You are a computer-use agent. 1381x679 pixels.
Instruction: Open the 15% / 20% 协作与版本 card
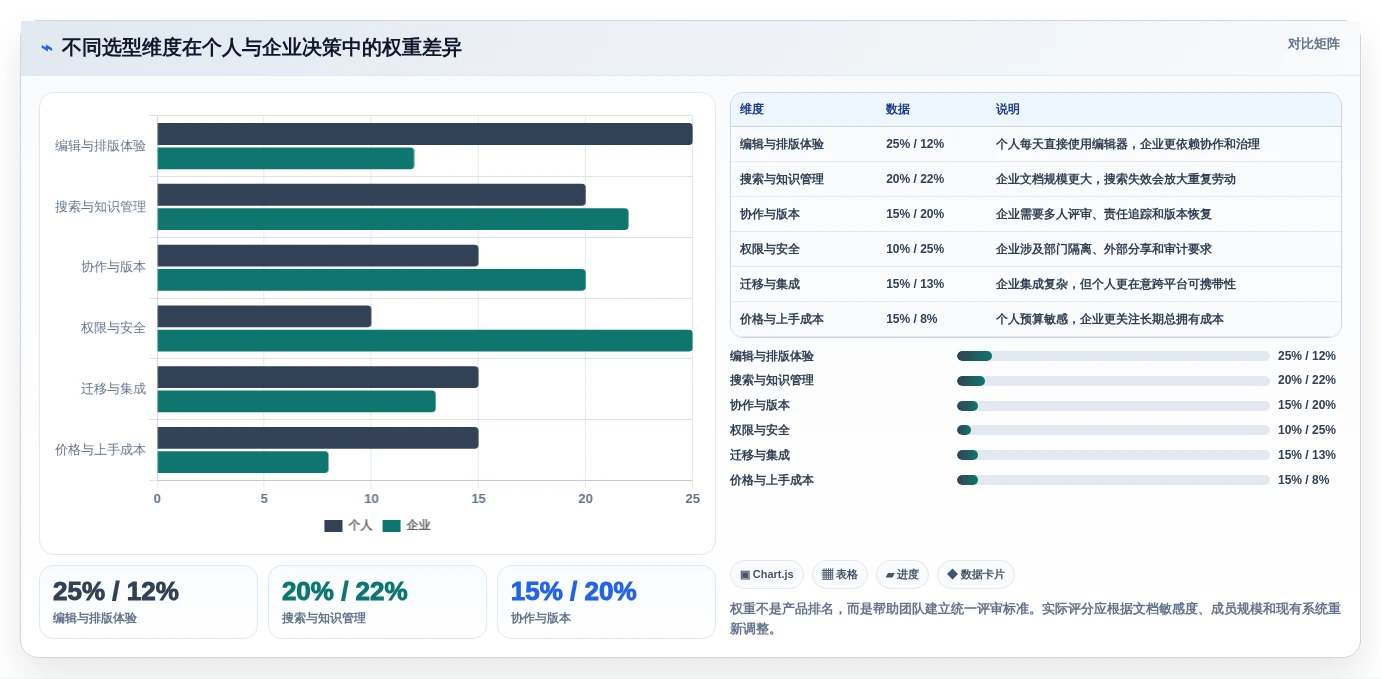click(x=606, y=602)
